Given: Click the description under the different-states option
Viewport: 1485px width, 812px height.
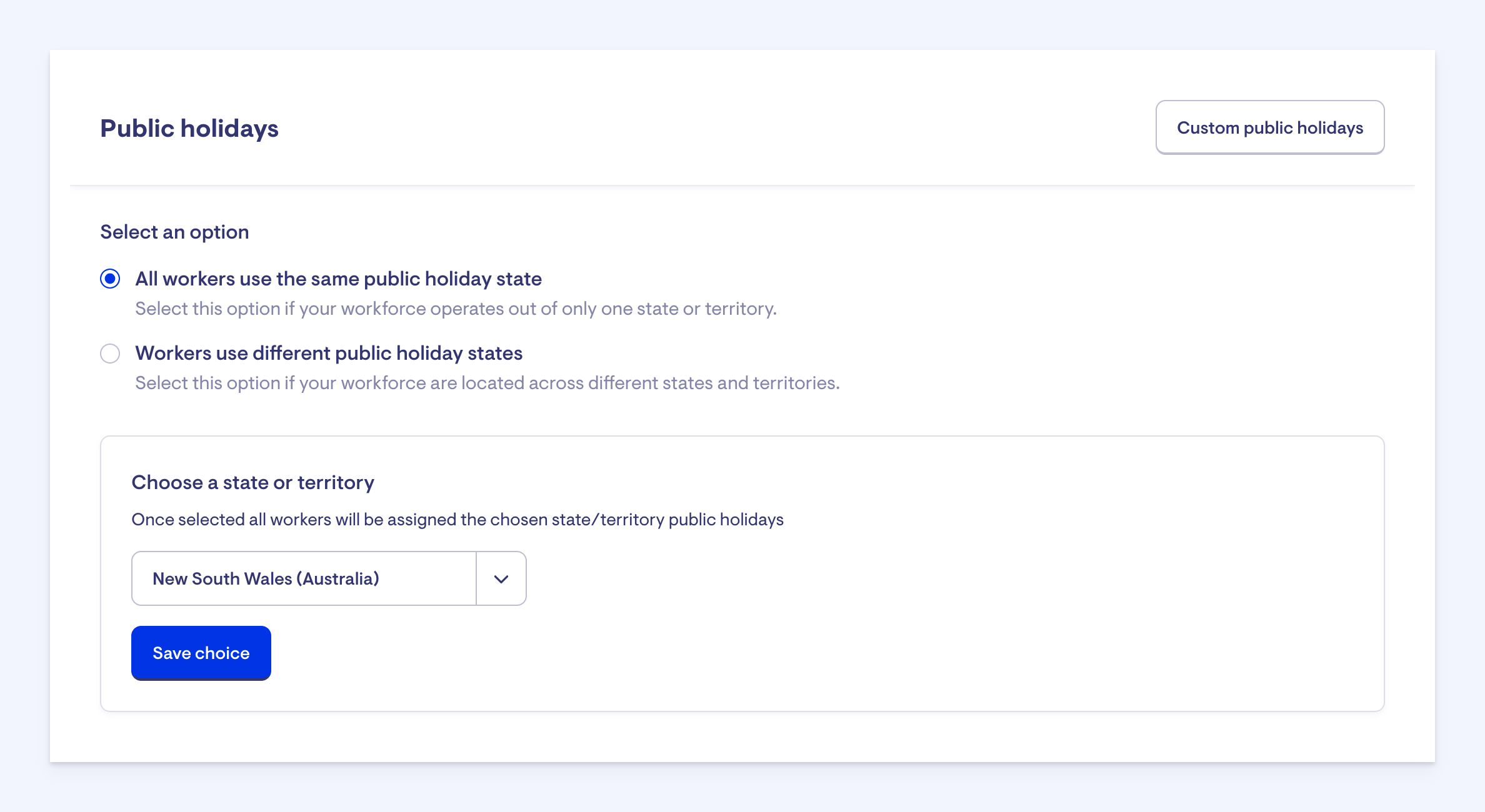Looking at the screenshot, I should [x=487, y=383].
